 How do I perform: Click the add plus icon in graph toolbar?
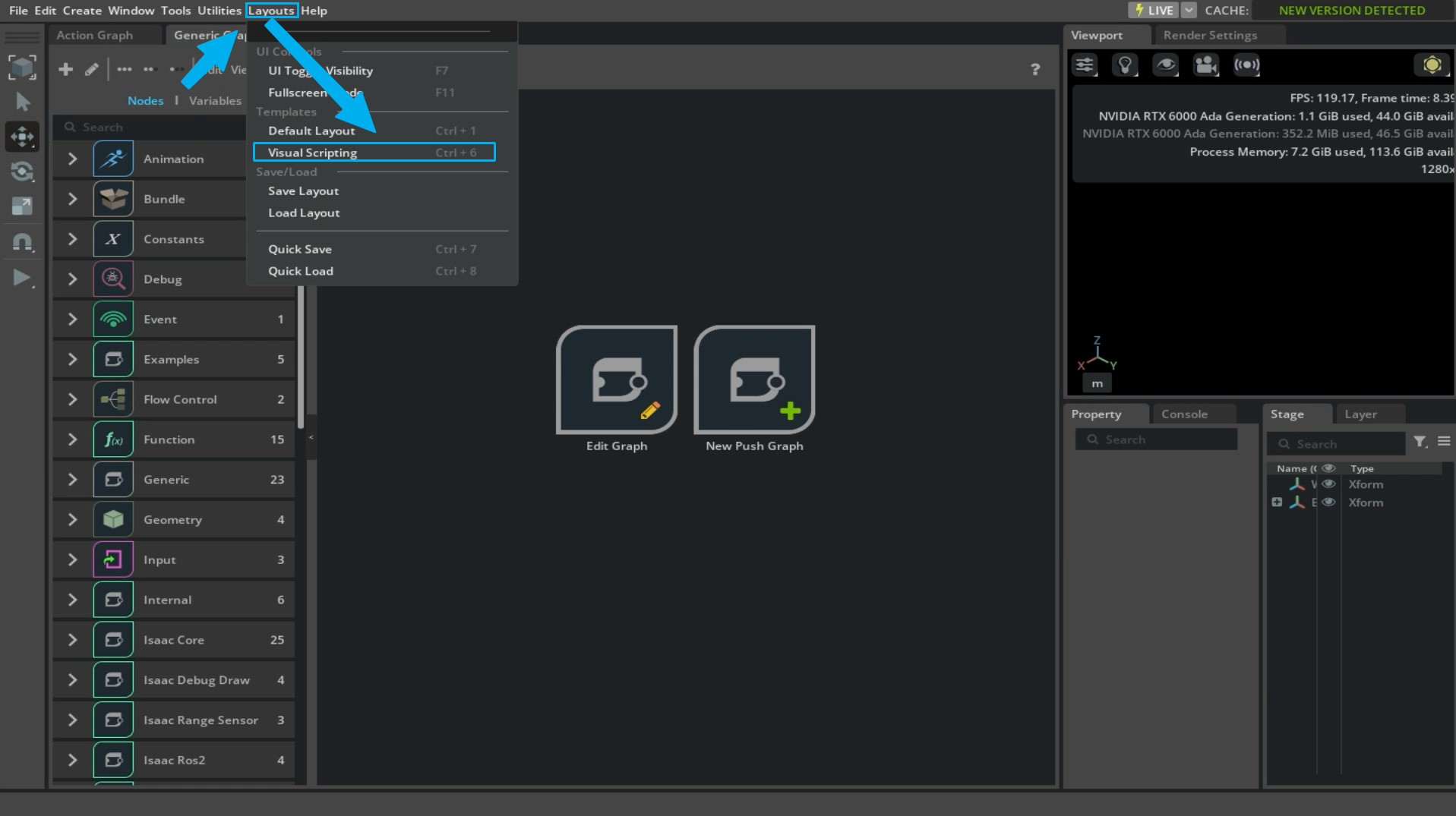point(66,70)
